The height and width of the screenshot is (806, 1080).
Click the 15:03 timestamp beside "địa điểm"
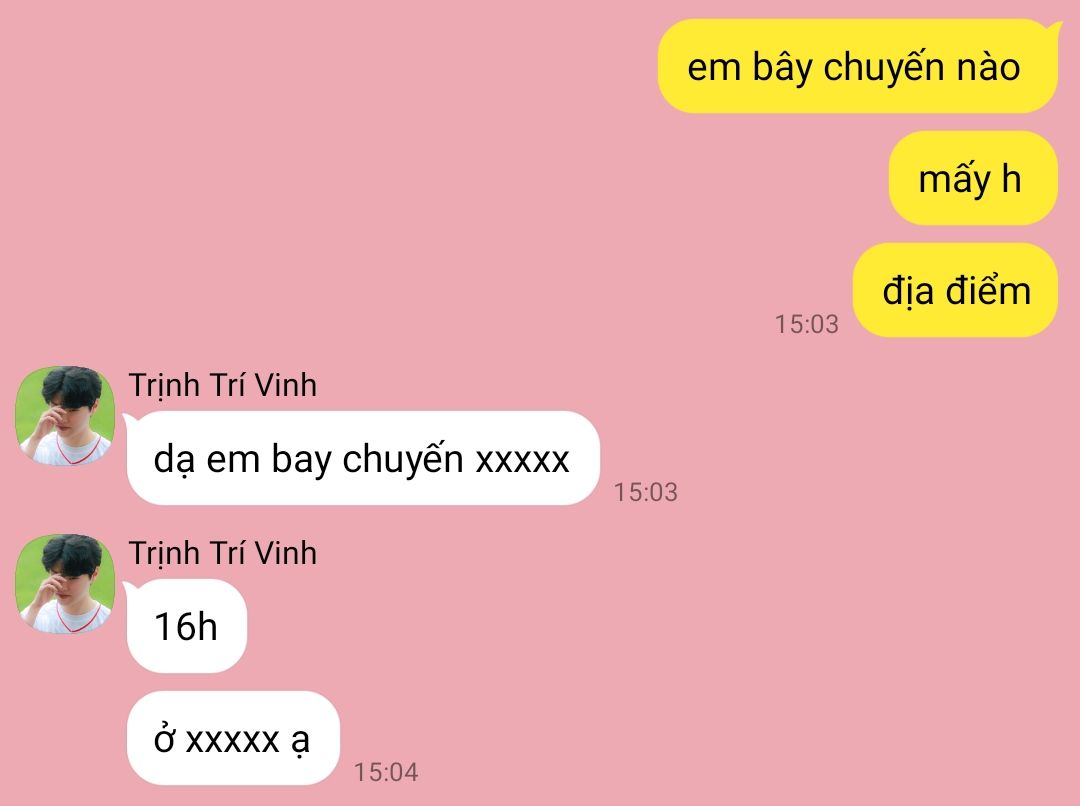(x=807, y=324)
